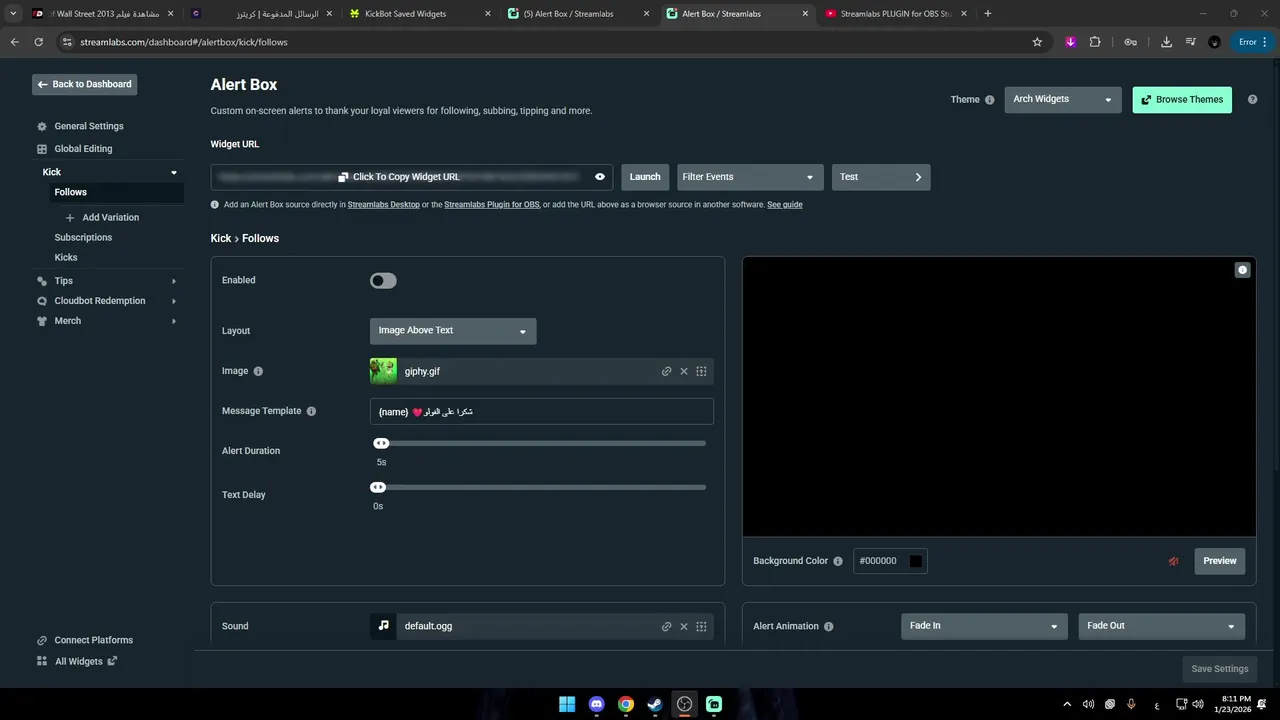The image size is (1280, 720).
Task: Open the Filter Events dropdown
Action: pos(750,177)
